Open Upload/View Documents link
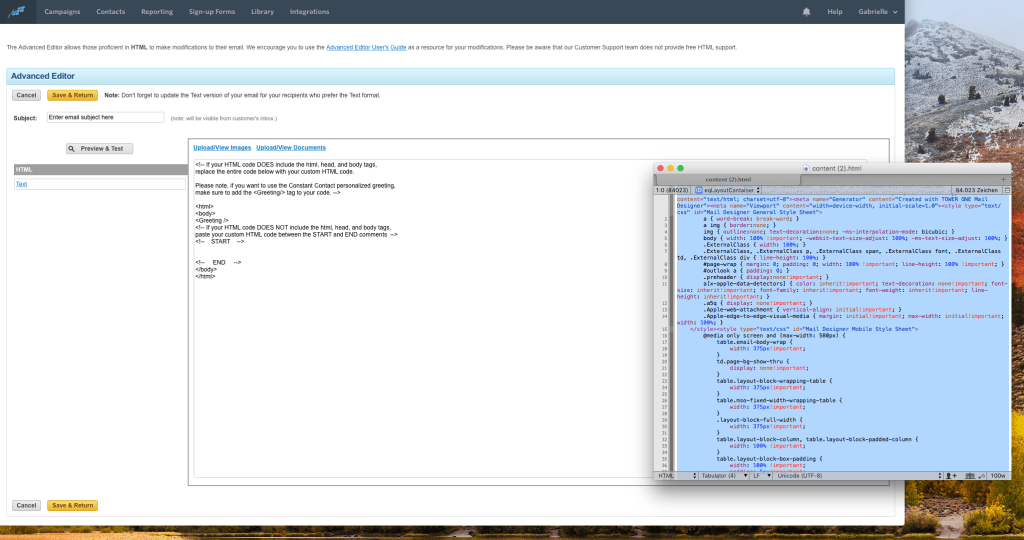The width and height of the screenshot is (1024, 540). [291, 148]
